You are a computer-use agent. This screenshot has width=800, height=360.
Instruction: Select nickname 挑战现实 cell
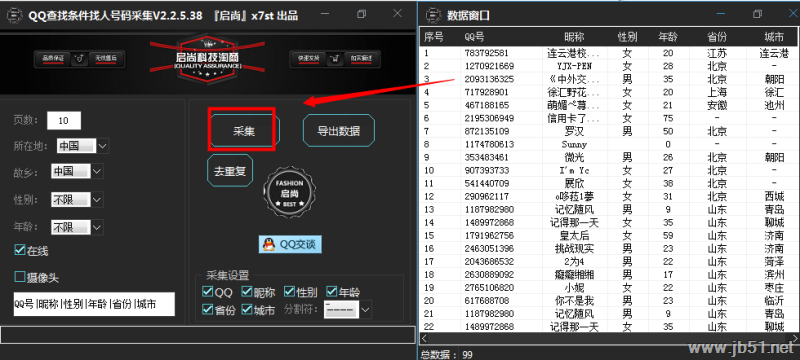(574, 249)
